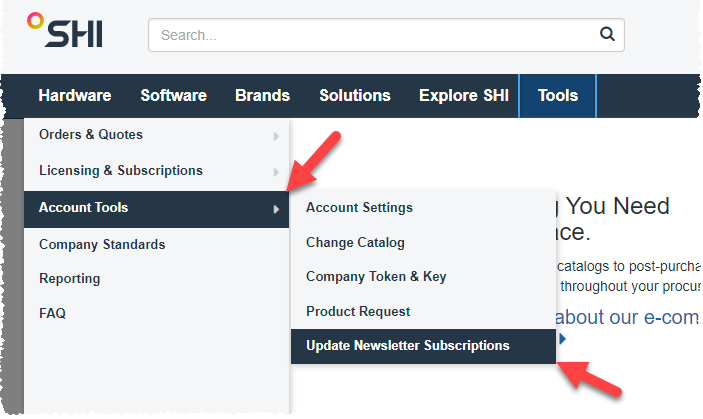The image size is (703, 419).
Task: Open the Explore SHI menu
Action: pyautogui.click(x=464, y=95)
